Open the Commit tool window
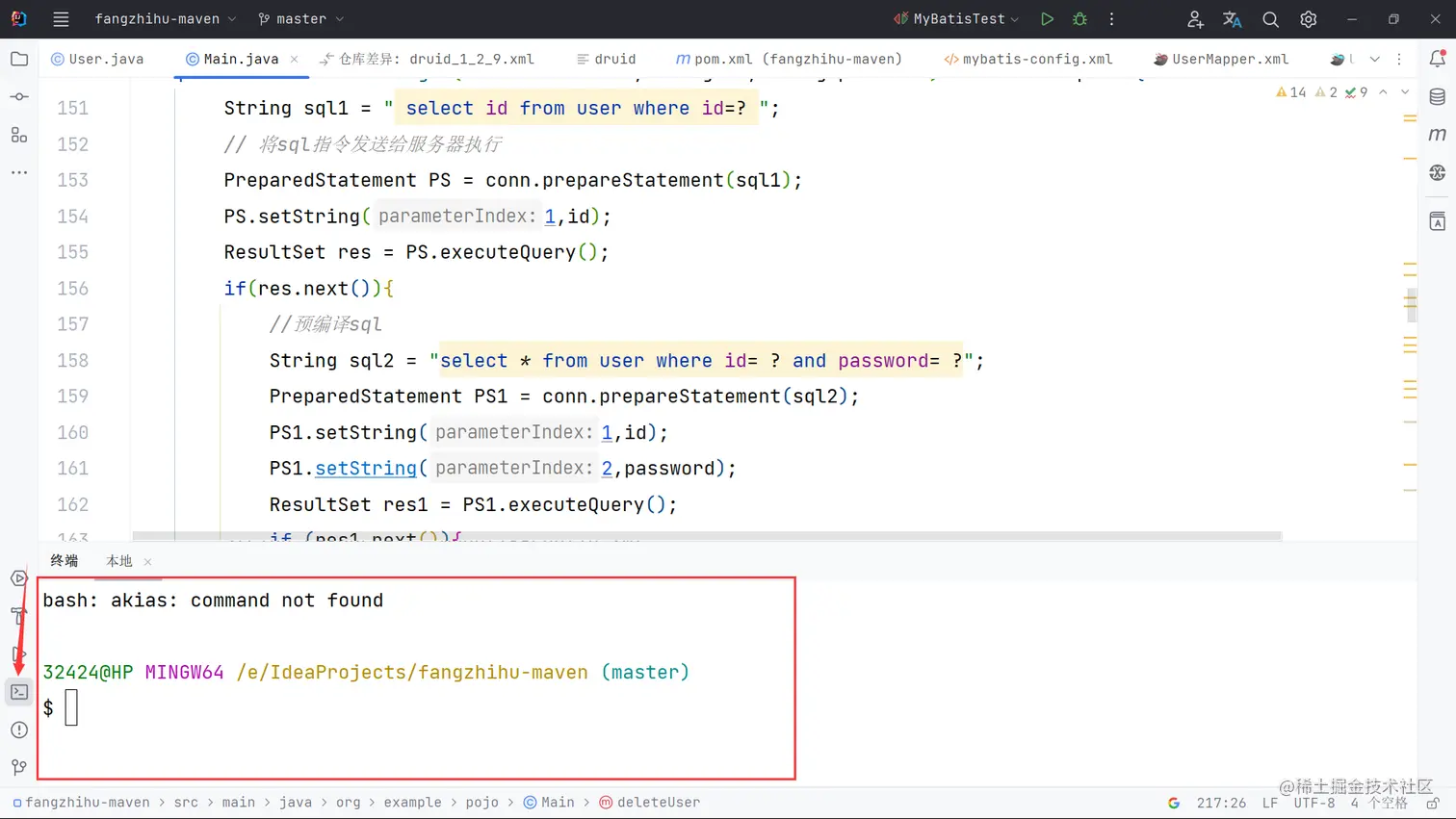 pyautogui.click(x=19, y=97)
